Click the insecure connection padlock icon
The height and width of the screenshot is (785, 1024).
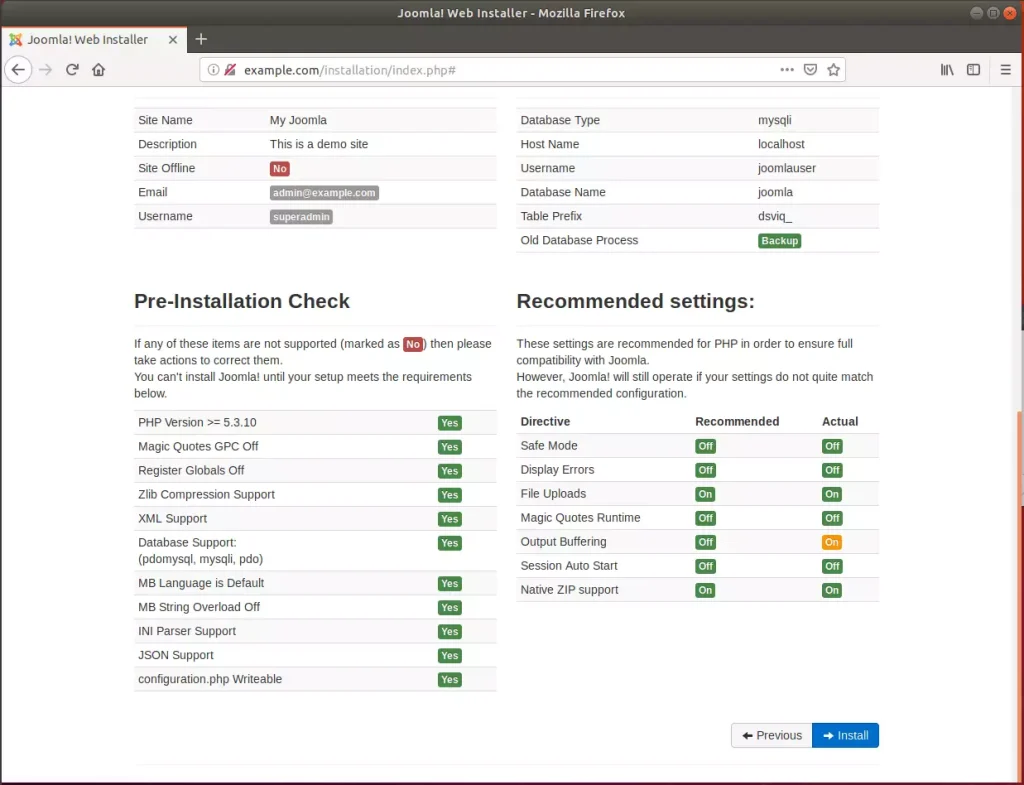(x=230, y=70)
